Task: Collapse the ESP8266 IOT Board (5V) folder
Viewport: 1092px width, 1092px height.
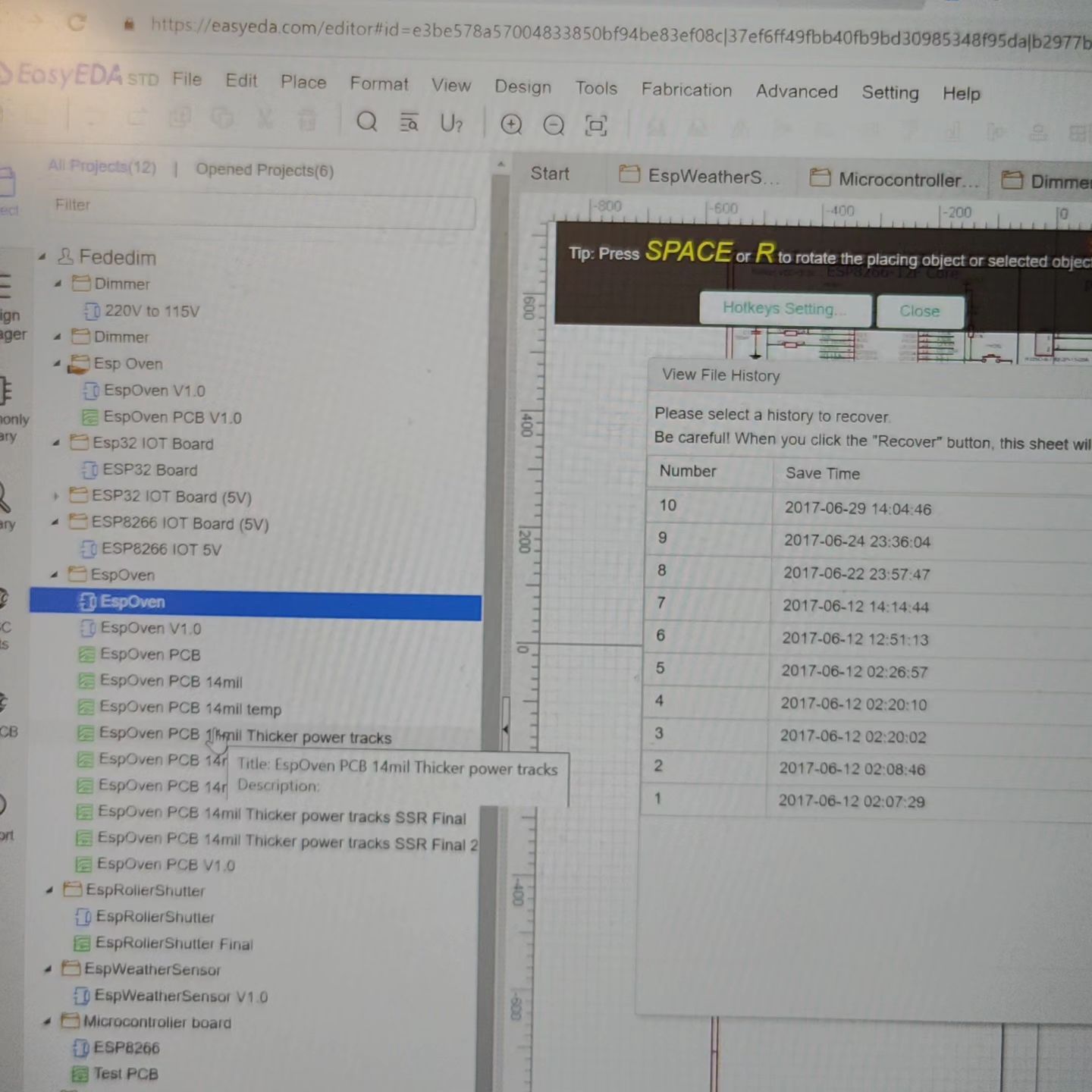Action: point(55,522)
